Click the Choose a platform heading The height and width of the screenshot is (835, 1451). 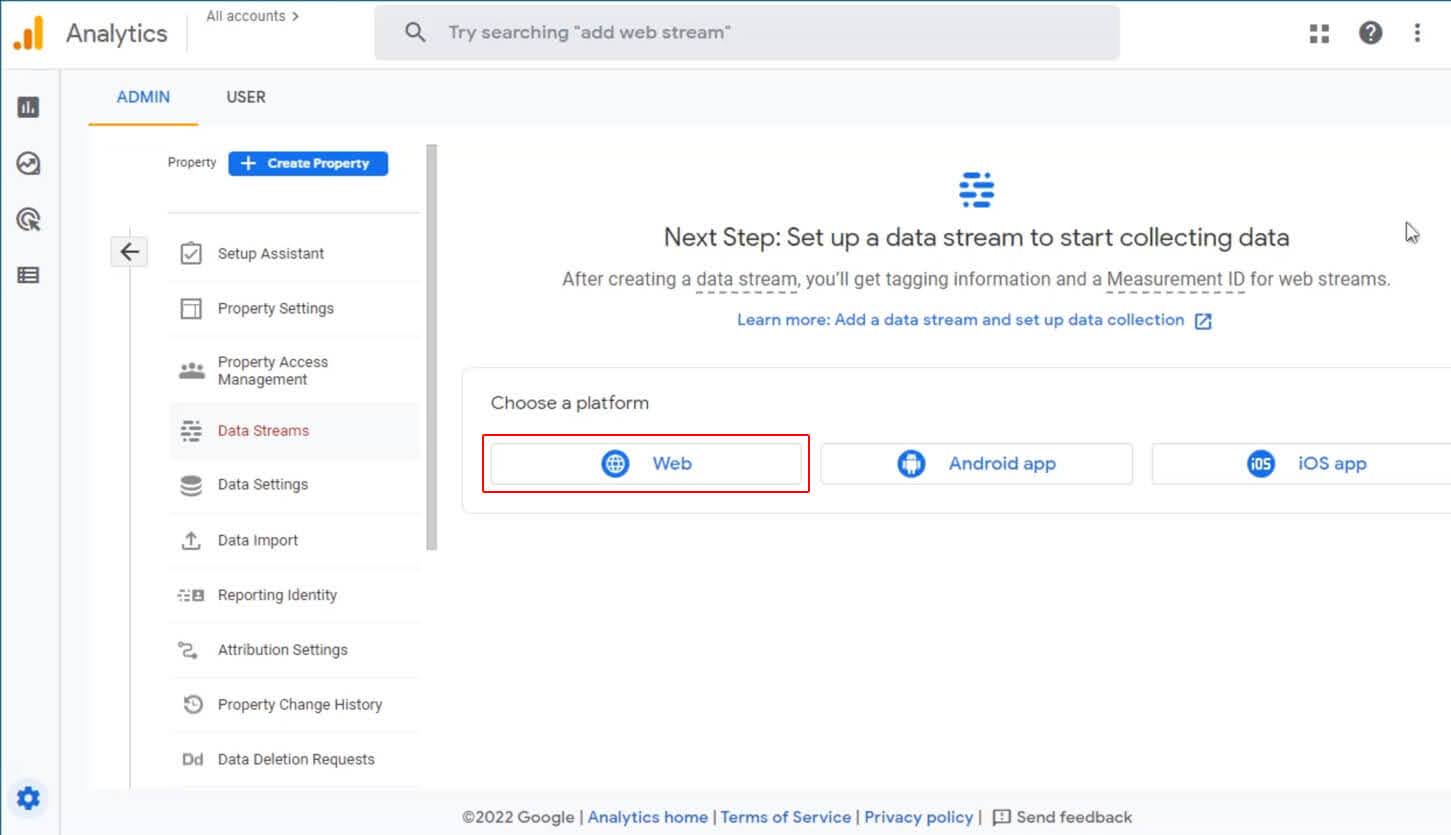570,403
